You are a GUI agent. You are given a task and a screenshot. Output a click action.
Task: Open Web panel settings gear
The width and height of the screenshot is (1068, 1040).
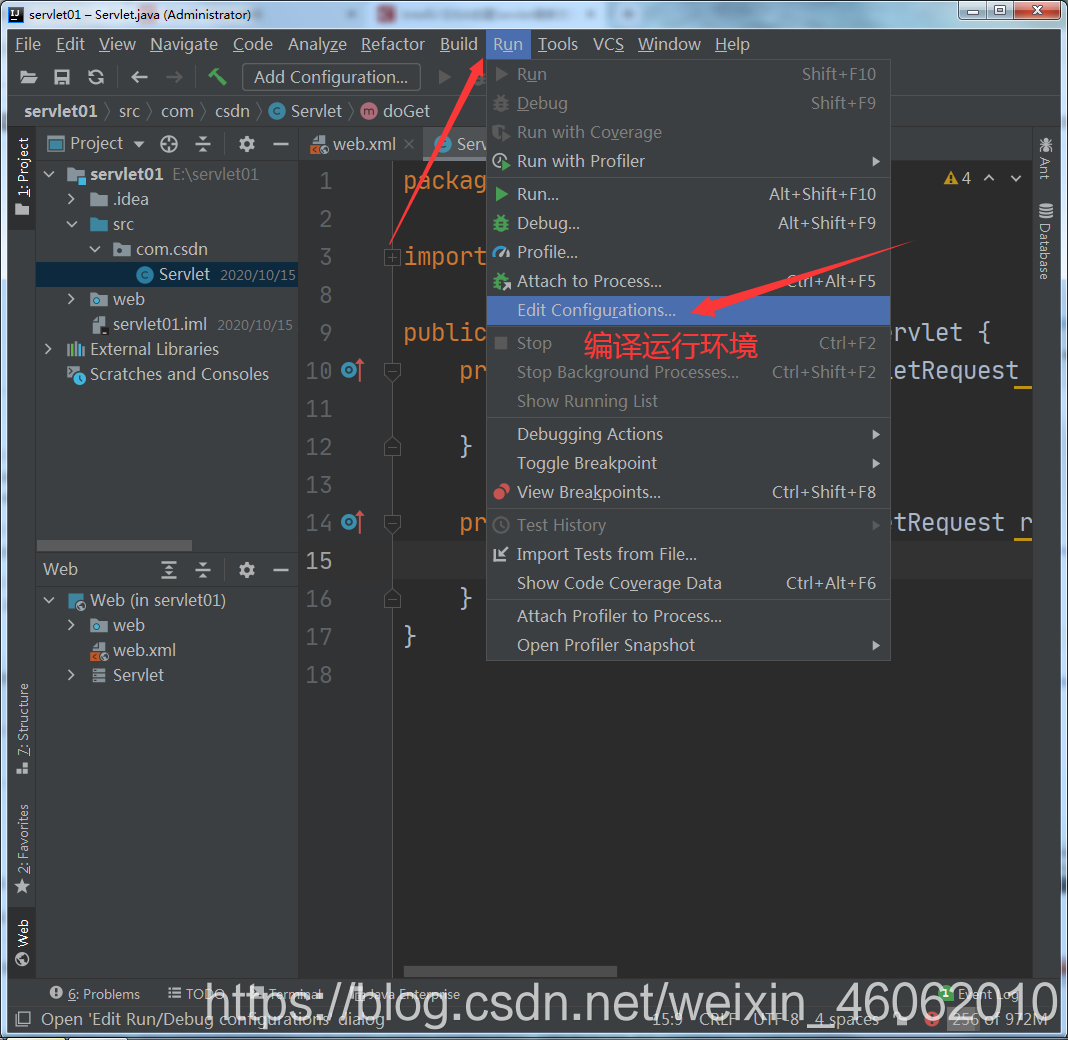click(247, 569)
